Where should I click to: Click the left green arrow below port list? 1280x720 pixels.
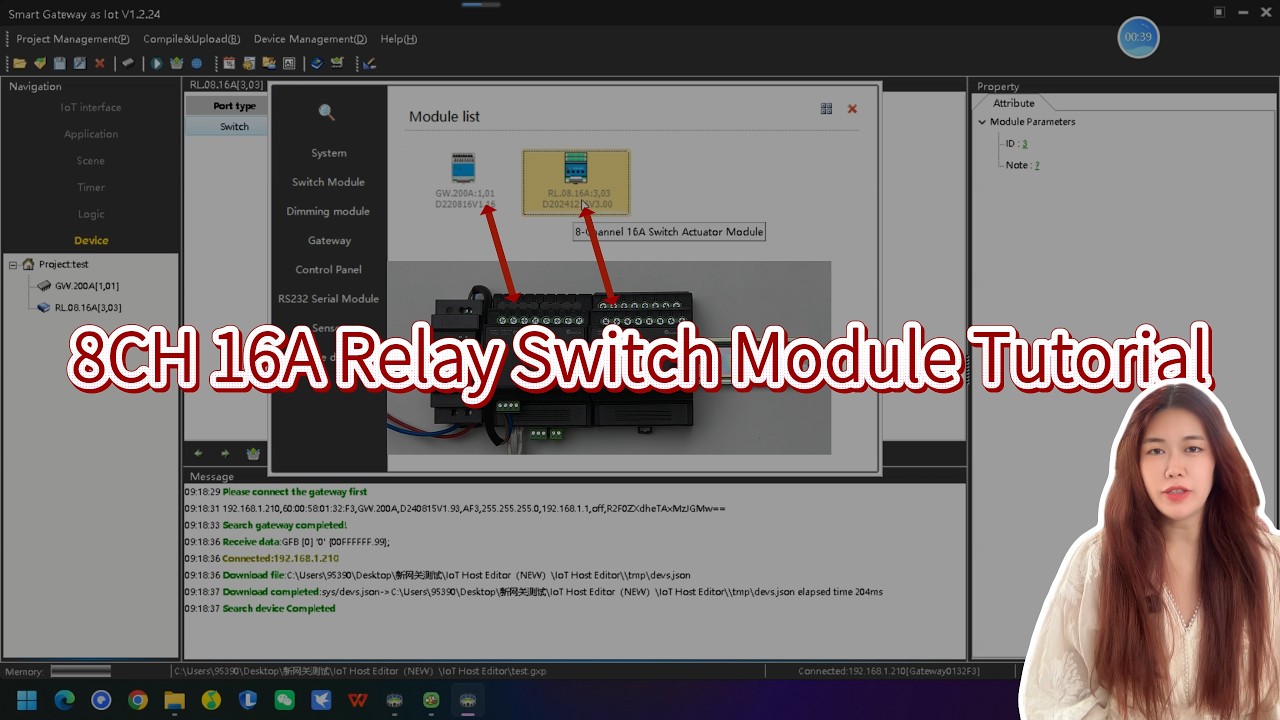tap(198, 454)
